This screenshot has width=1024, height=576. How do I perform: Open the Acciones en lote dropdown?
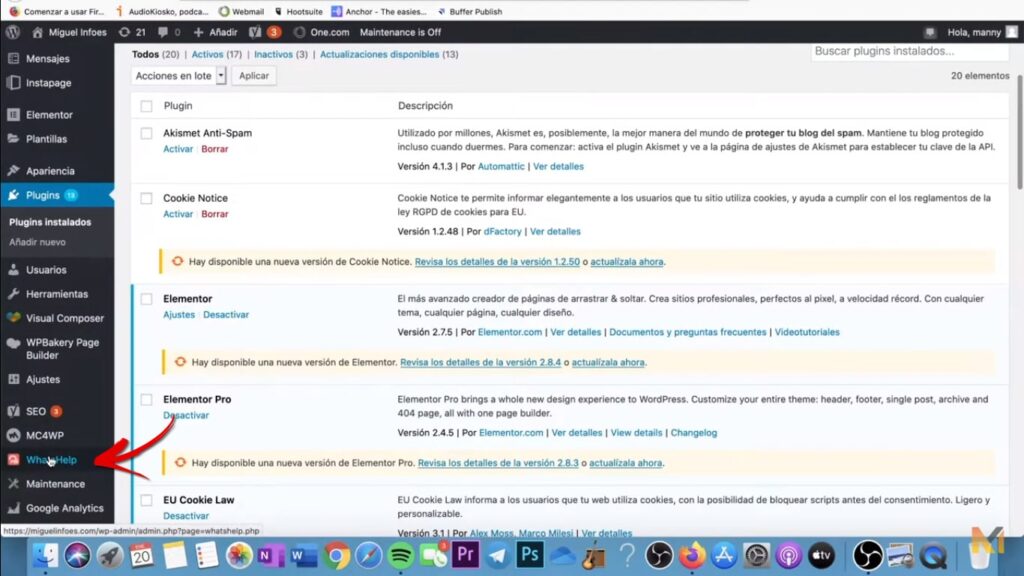[178, 76]
